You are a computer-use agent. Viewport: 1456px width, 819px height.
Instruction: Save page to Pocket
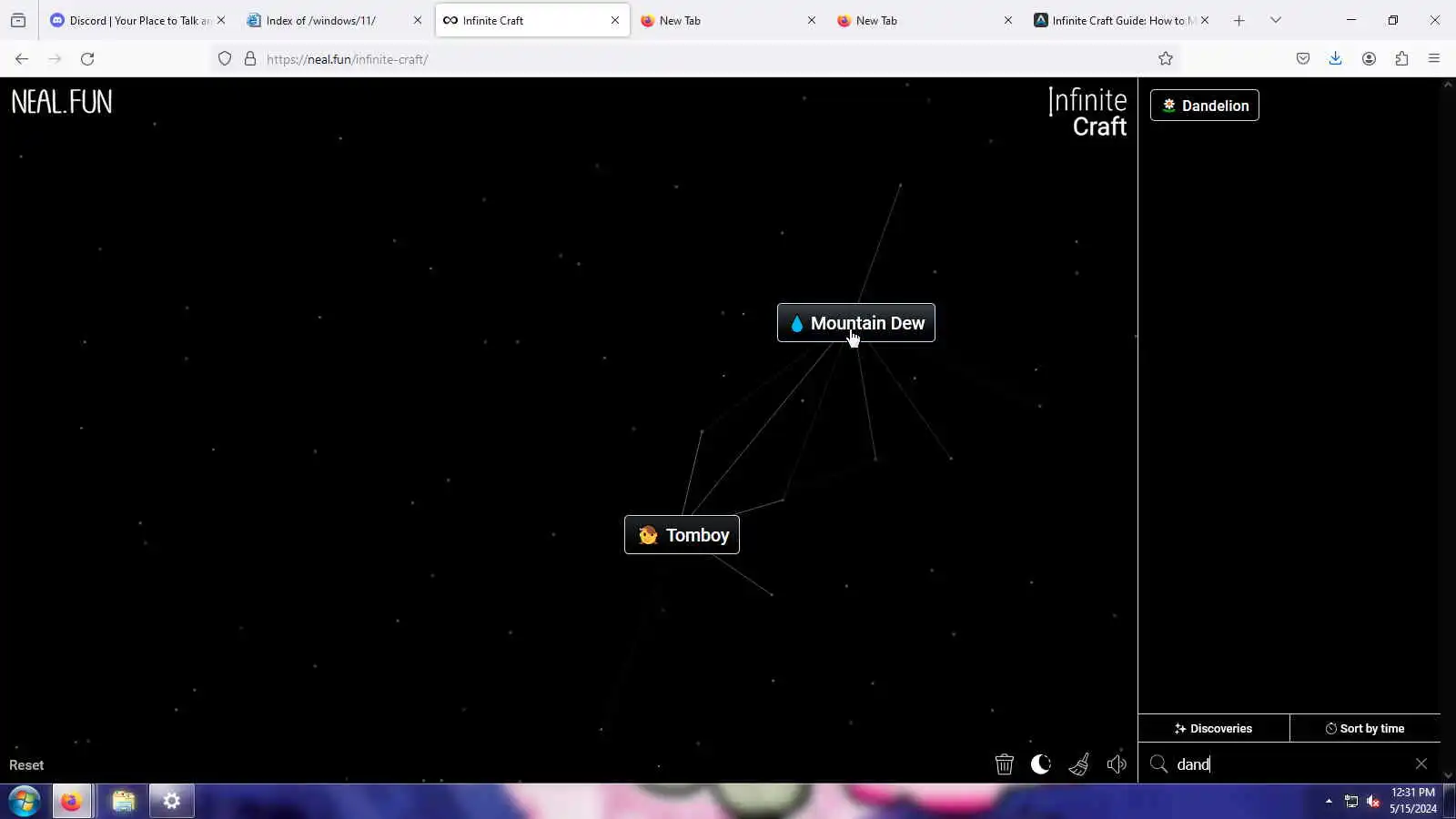[x=1303, y=59]
